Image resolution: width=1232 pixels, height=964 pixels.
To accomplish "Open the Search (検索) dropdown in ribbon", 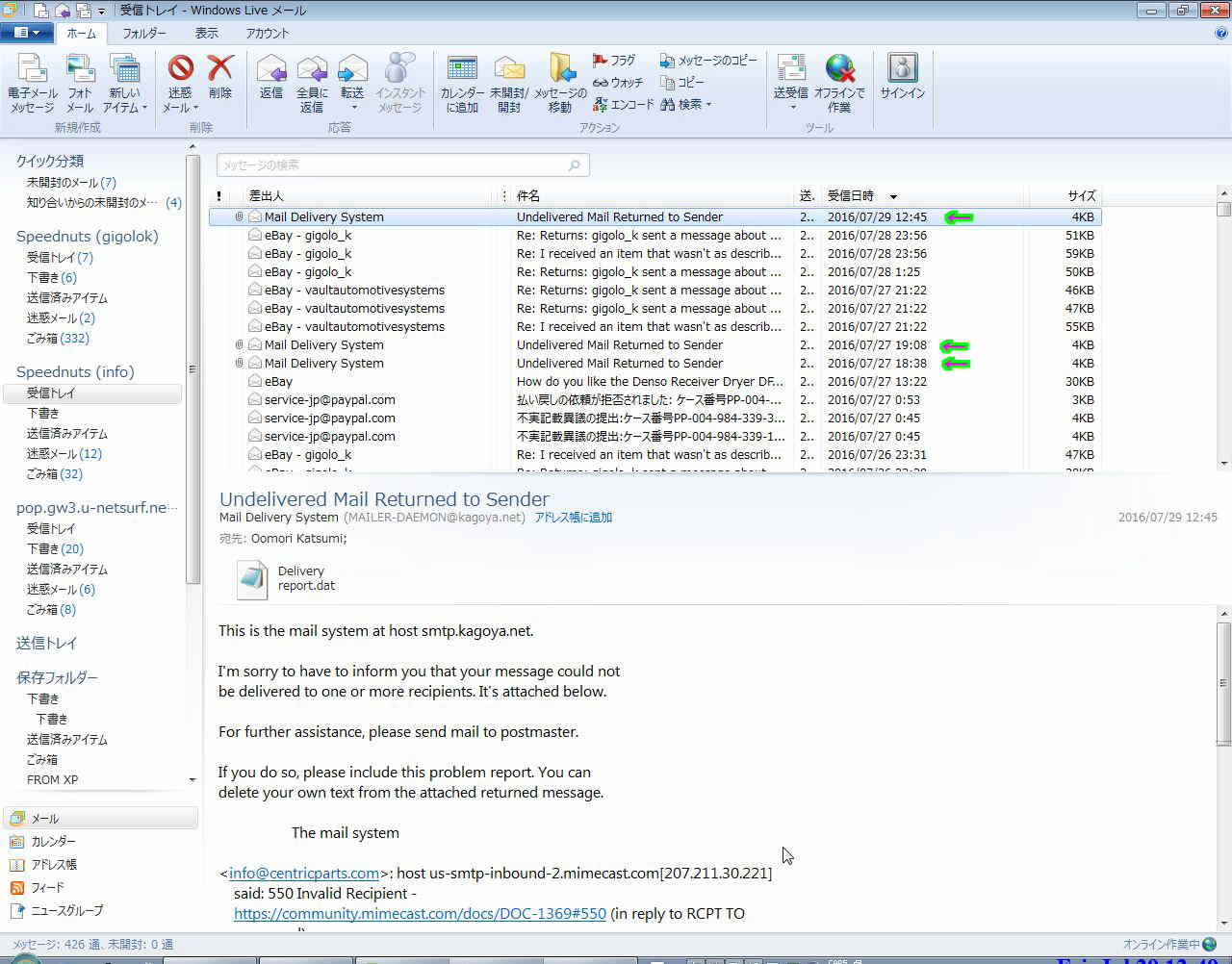I will coord(687,105).
